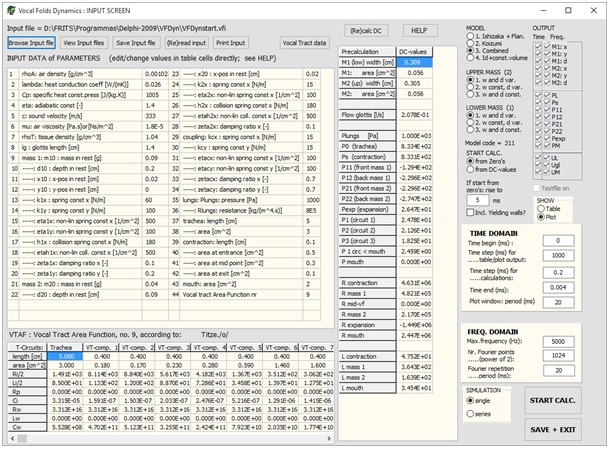Click Max. frequency (Hz) field
This screenshot has height=451, width=610.
click(x=558, y=342)
